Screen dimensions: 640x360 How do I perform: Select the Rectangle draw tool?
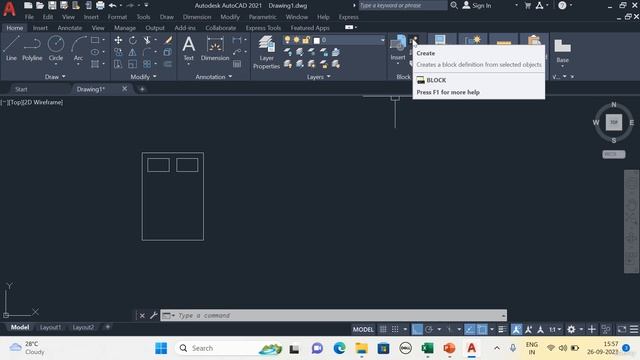(x=95, y=40)
